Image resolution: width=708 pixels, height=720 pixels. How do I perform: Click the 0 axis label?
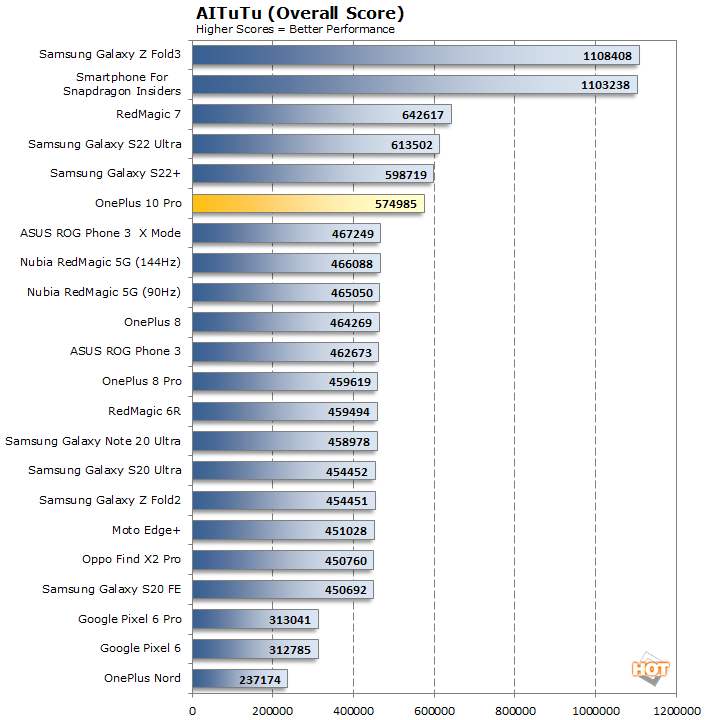point(192,711)
